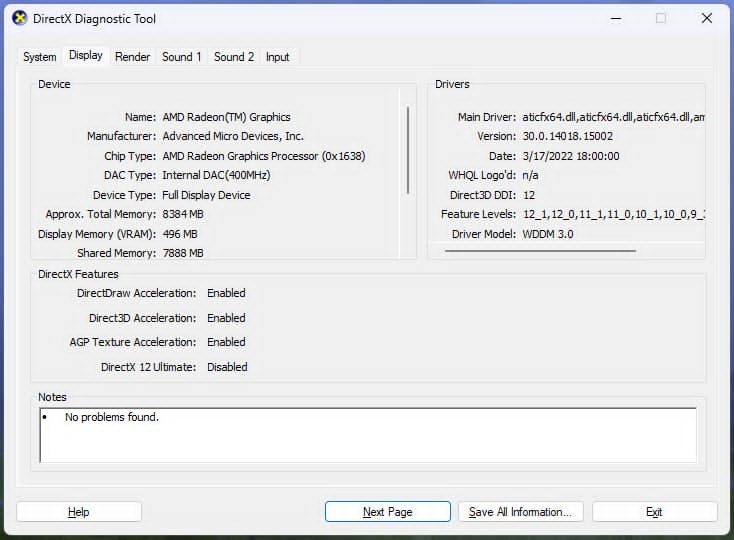Click the '496 MB' VRAM value
Viewport: 734px width, 540px height.
click(180, 234)
